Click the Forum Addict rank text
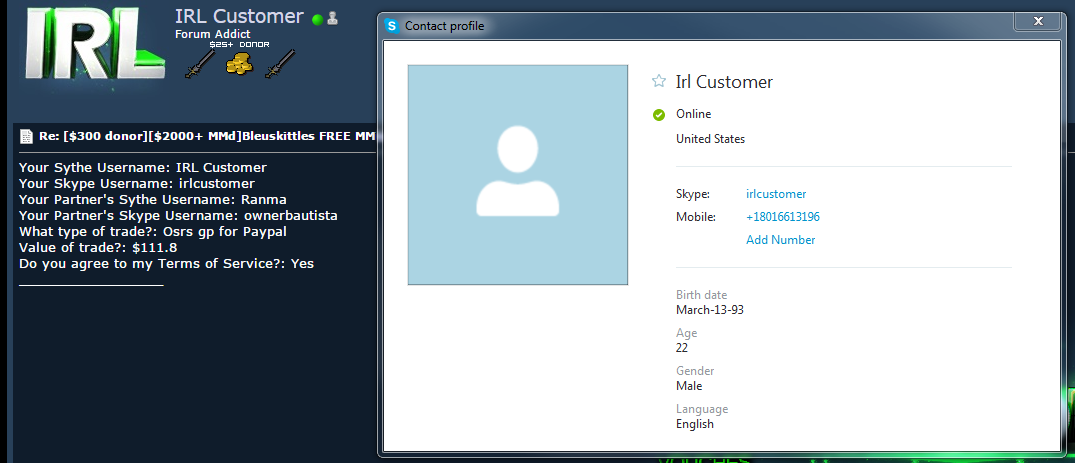1075x463 pixels. point(213,34)
